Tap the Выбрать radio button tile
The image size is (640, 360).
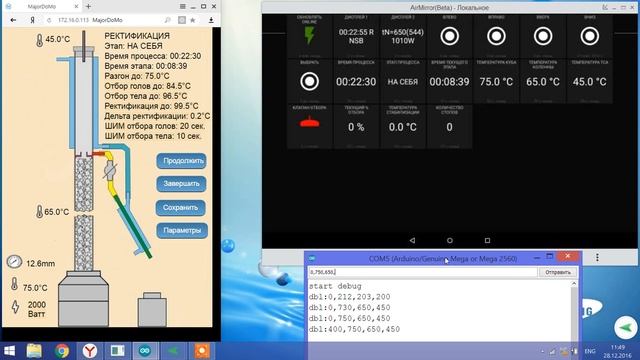pyautogui.click(x=309, y=82)
